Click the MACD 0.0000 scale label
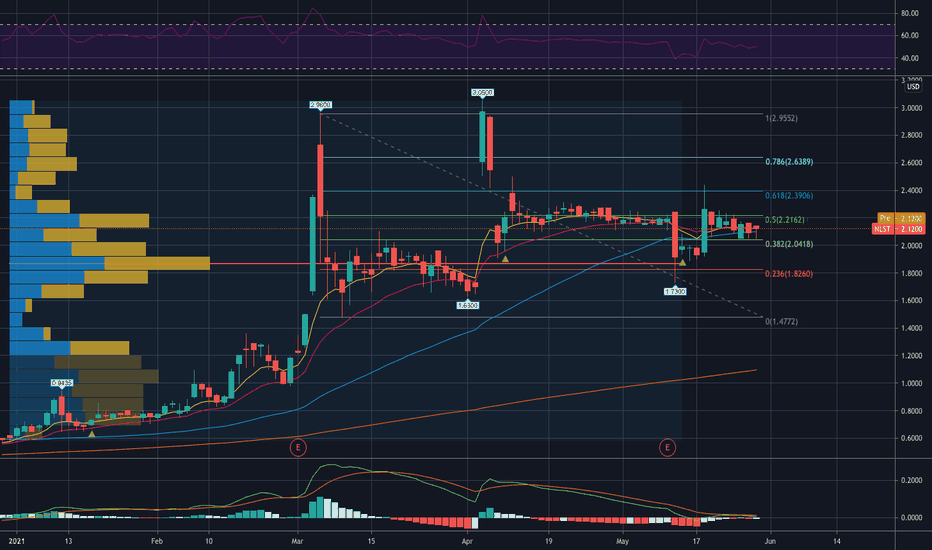932x550 pixels. [x=911, y=518]
